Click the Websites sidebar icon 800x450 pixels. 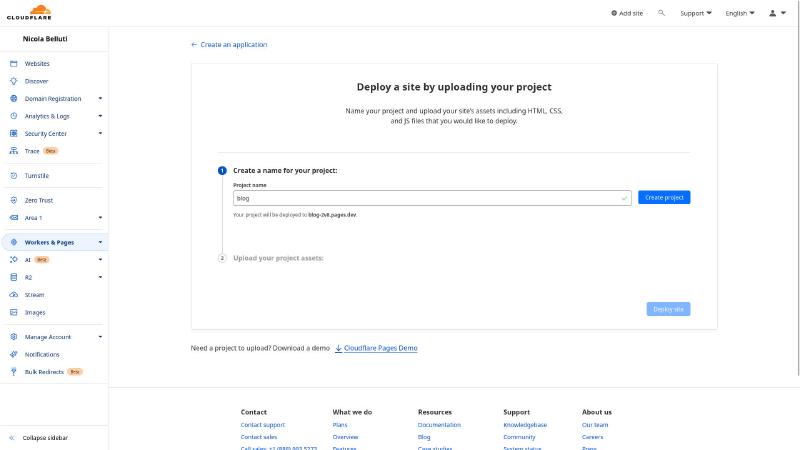(14, 63)
